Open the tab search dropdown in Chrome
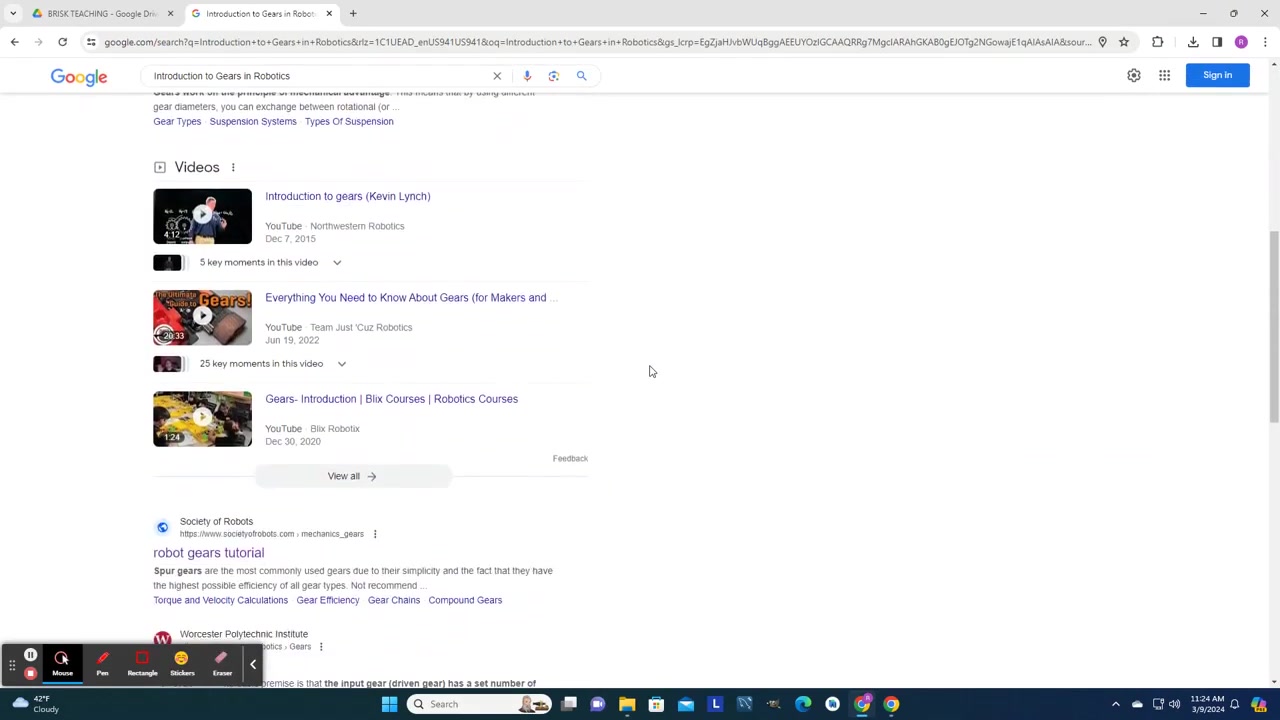The height and width of the screenshot is (720, 1280). (x=13, y=14)
